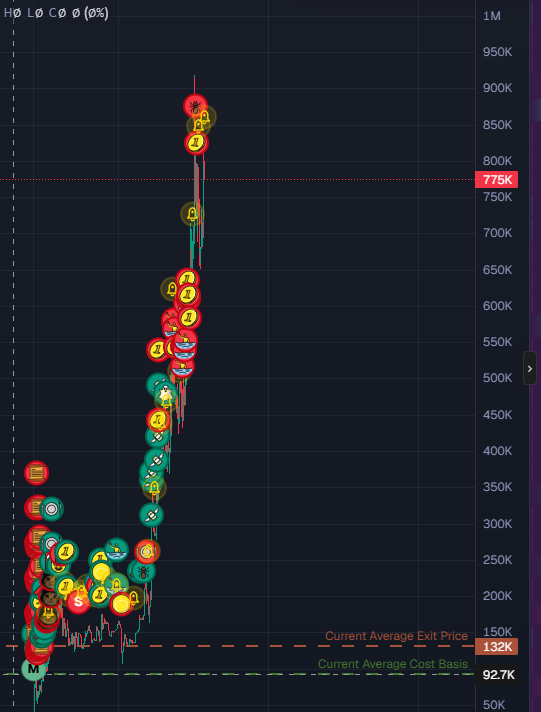This screenshot has width=541, height=712.
Task: Select the leftmost red coin marker near 540K
Action: [158, 350]
